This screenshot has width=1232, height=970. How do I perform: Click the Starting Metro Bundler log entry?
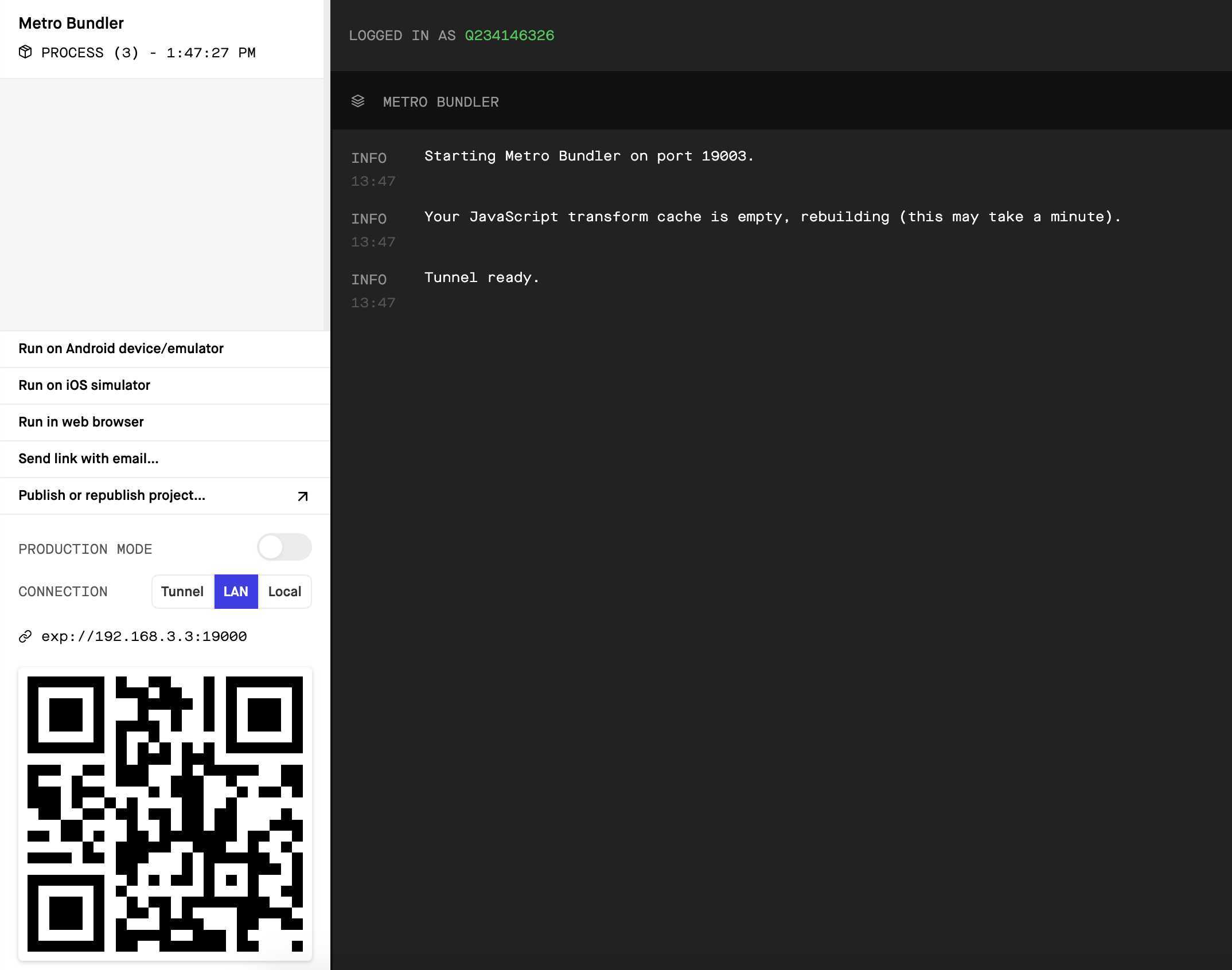(588, 157)
